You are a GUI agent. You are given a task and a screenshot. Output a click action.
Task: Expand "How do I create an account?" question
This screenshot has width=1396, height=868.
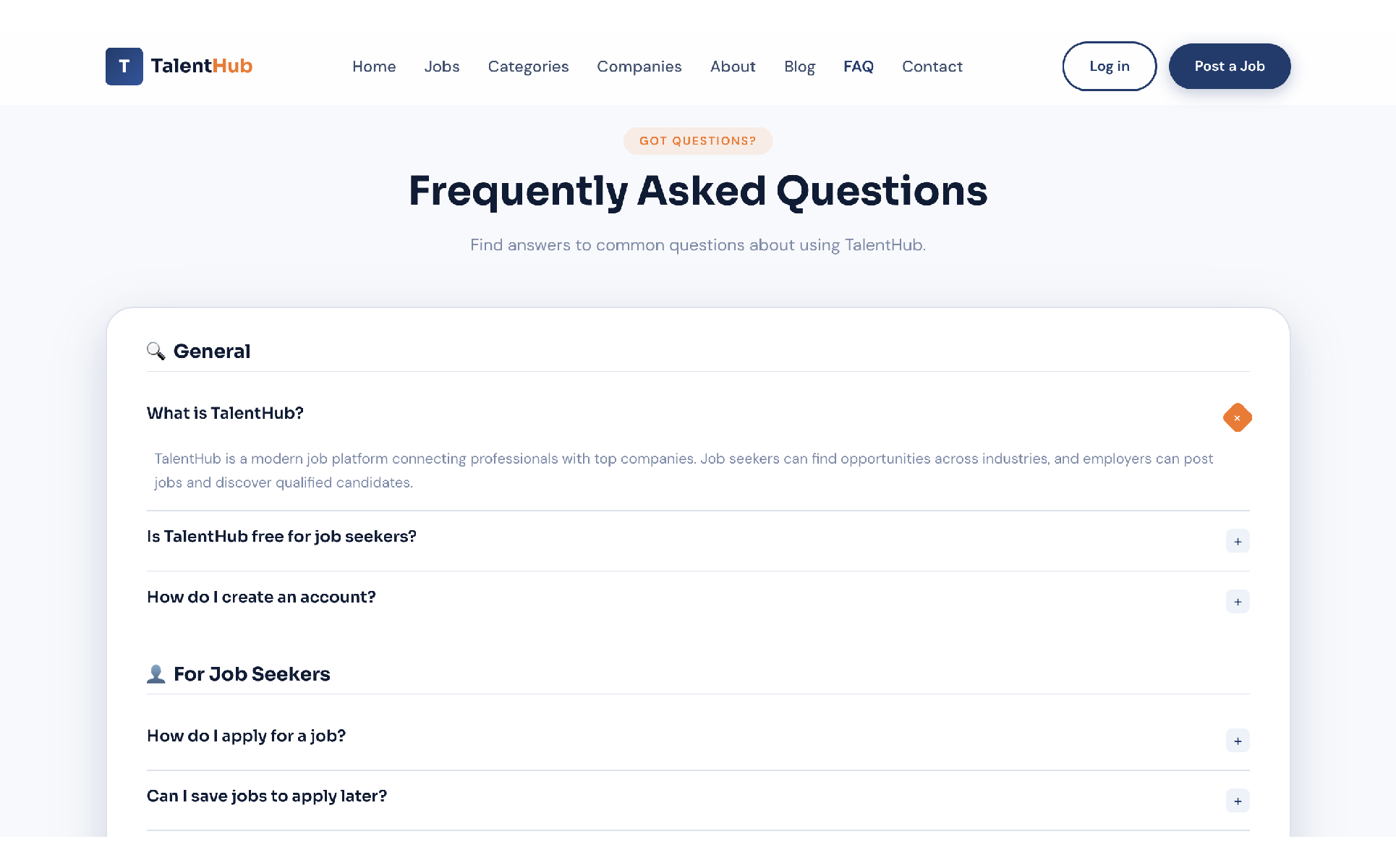coord(261,597)
